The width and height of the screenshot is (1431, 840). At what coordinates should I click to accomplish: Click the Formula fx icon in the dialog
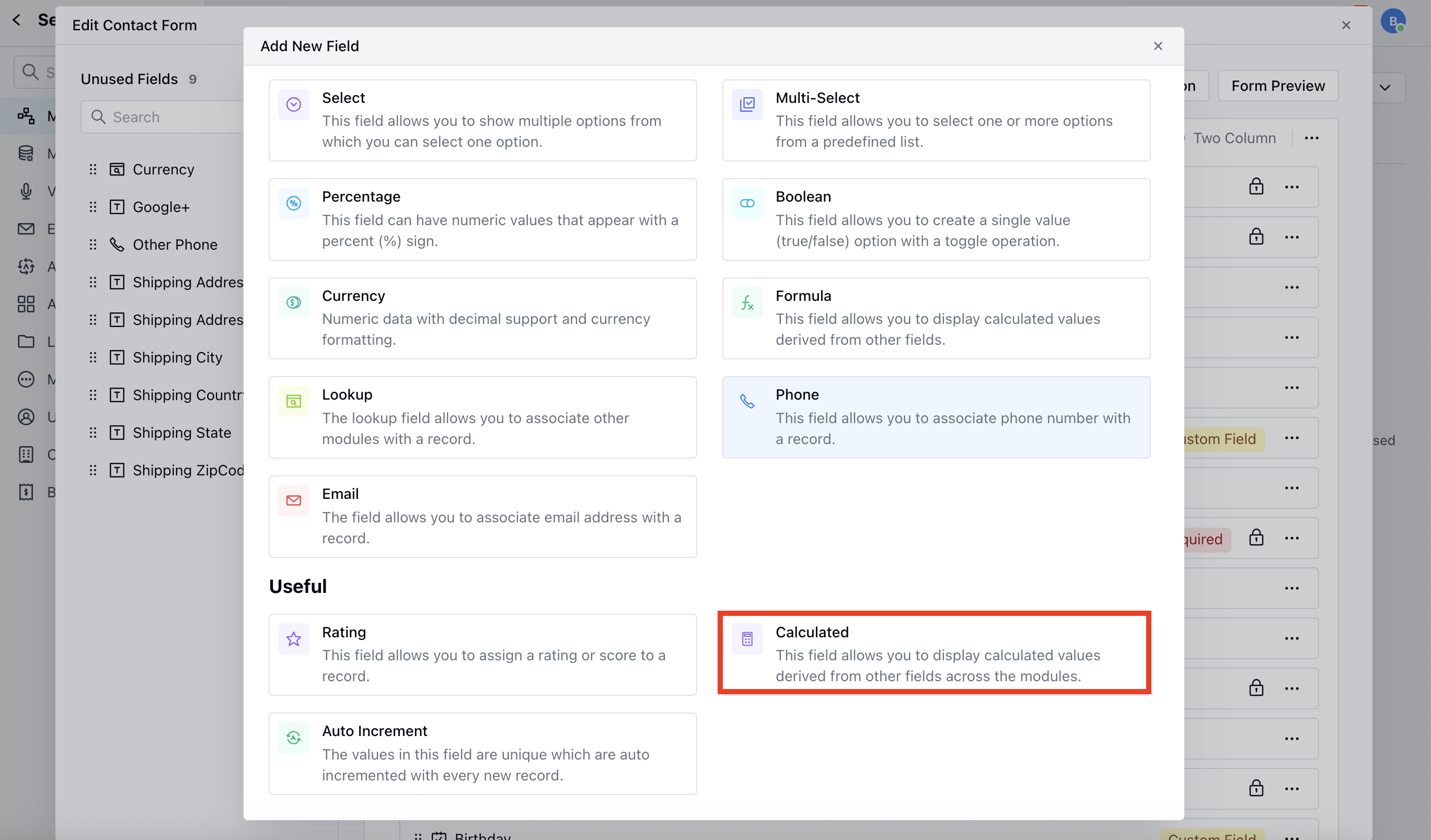(747, 302)
